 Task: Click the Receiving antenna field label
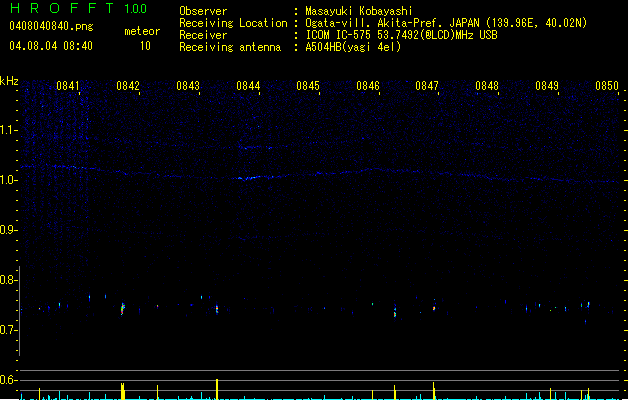230,47
